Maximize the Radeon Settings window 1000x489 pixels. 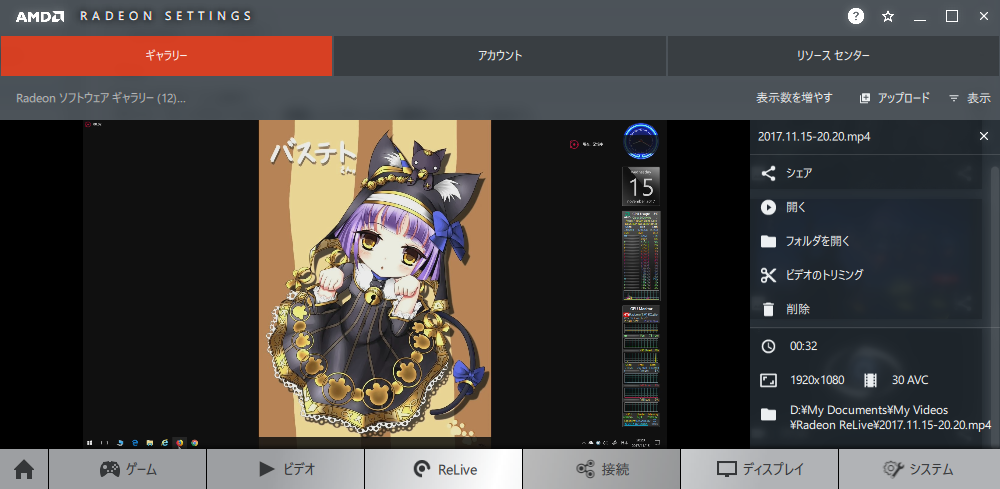tap(952, 17)
